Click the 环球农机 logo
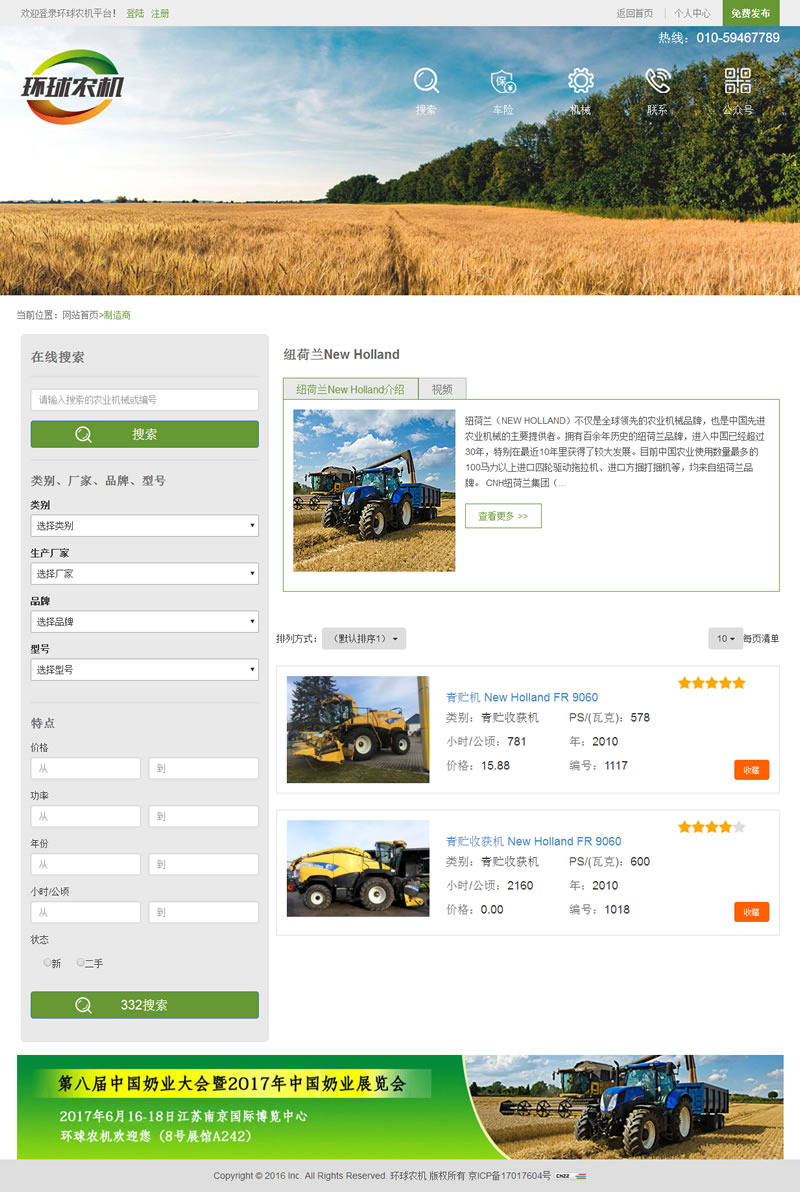 click(x=72, y=87)
